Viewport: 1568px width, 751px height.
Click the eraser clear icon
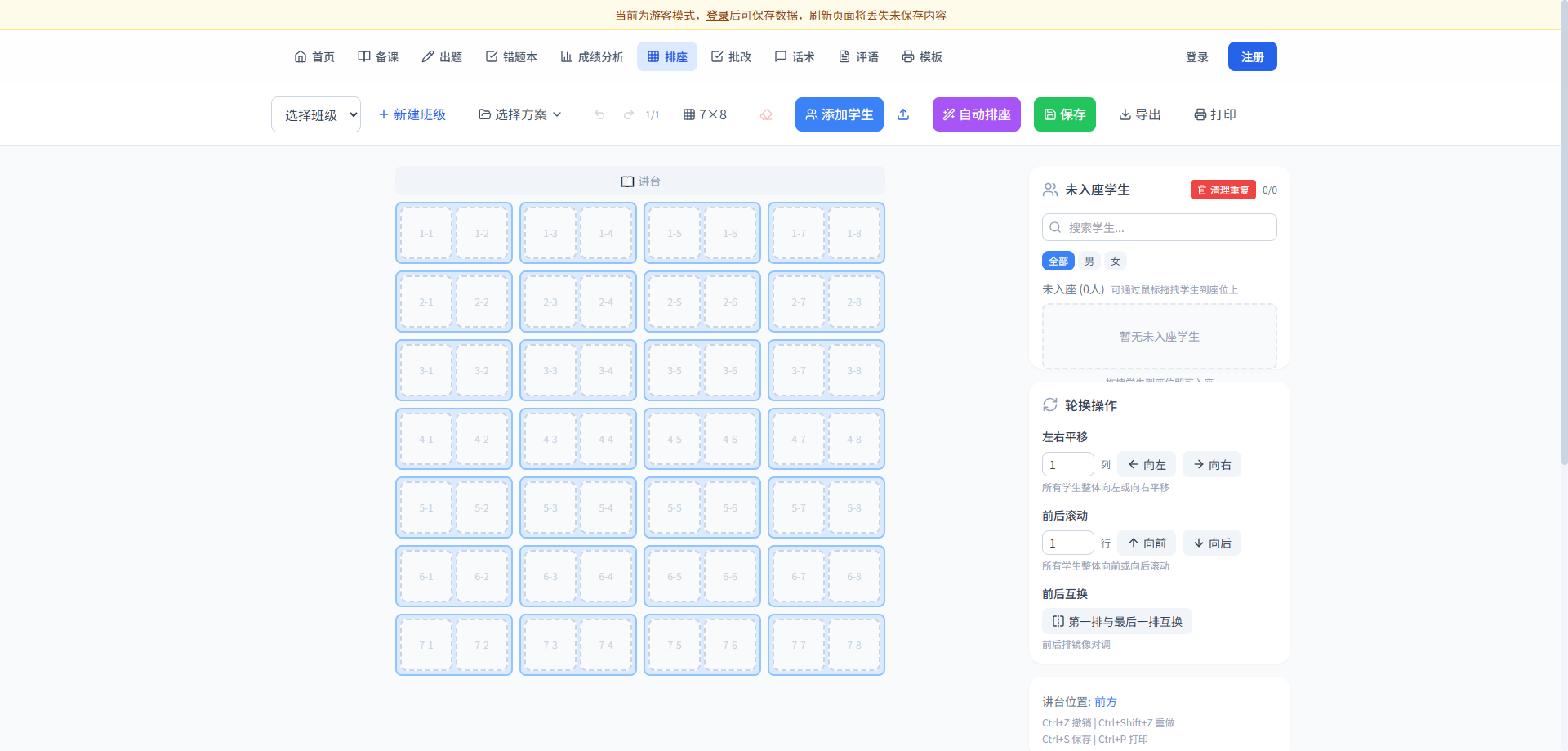[x=766, y=114]
